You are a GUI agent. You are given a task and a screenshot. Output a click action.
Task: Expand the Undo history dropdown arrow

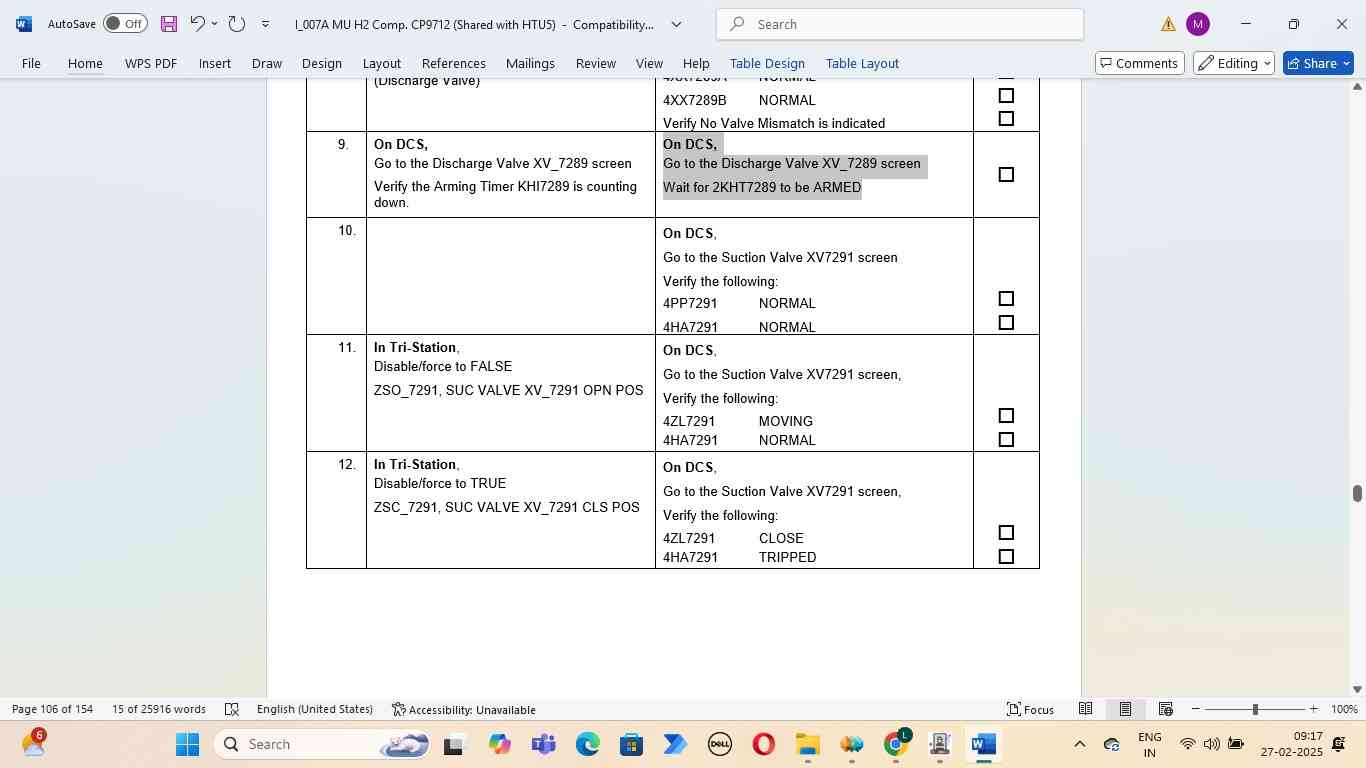(214, 24)
